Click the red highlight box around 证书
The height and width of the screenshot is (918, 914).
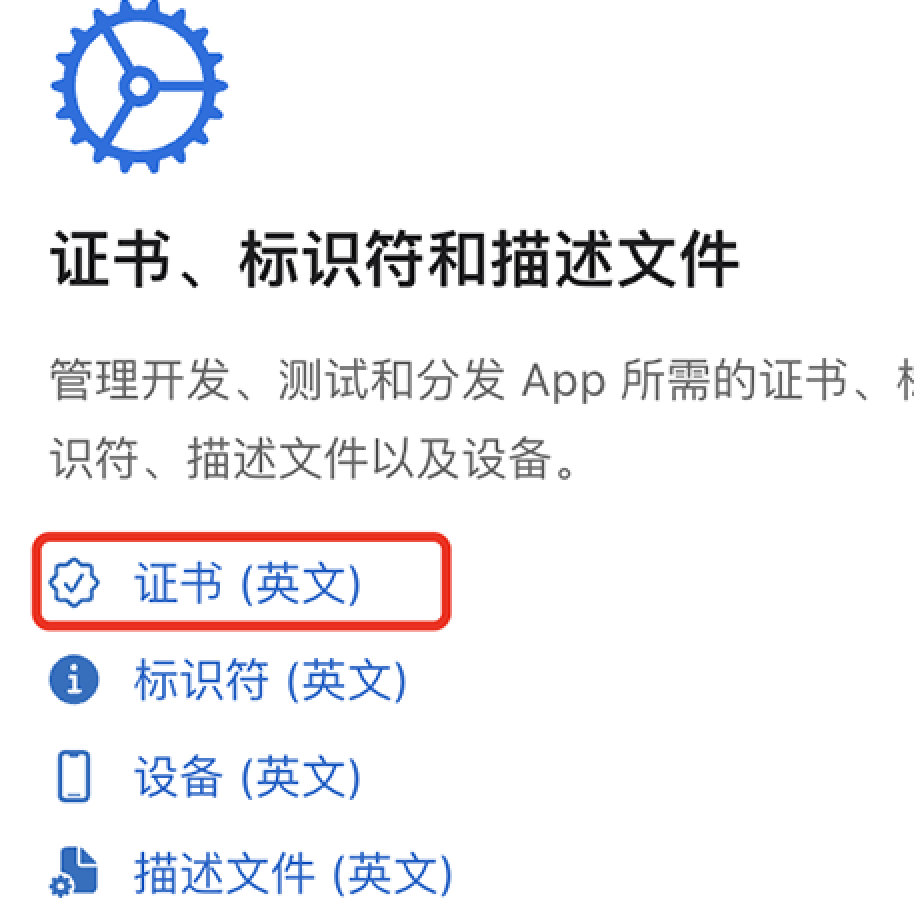[x=241, y=581]
